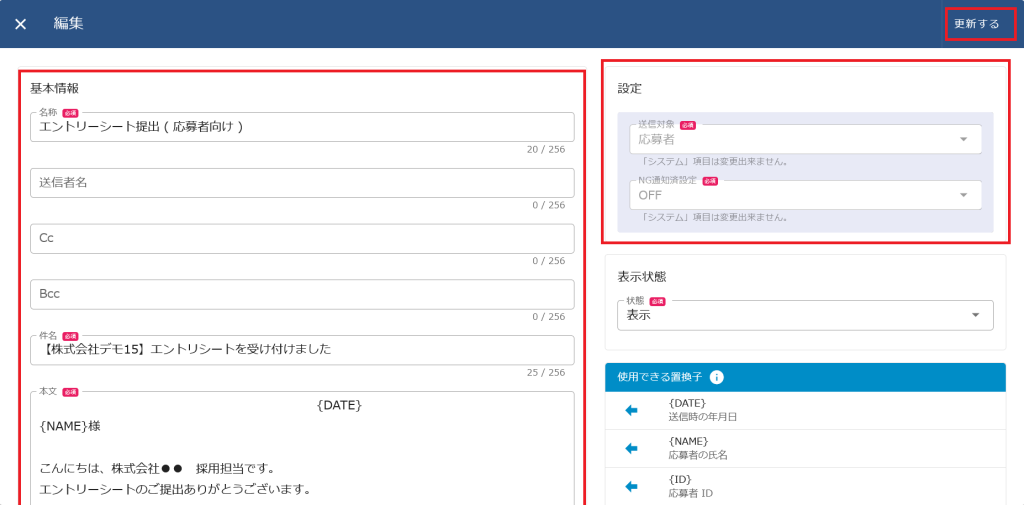This screenshot has height=505, width=1024.
Task: Click the info icon beside 使用できる置換子
Action: click(x=716, y=377)
